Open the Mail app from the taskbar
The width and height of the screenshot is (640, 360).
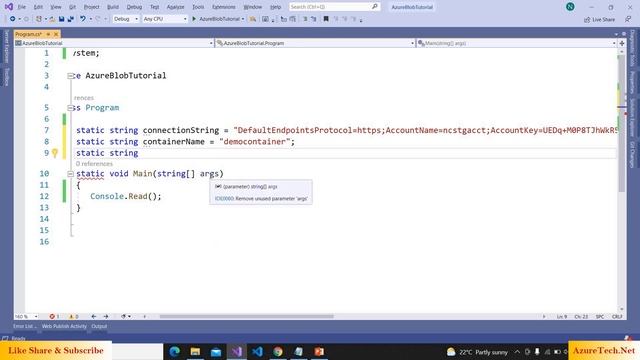(216, 351)
